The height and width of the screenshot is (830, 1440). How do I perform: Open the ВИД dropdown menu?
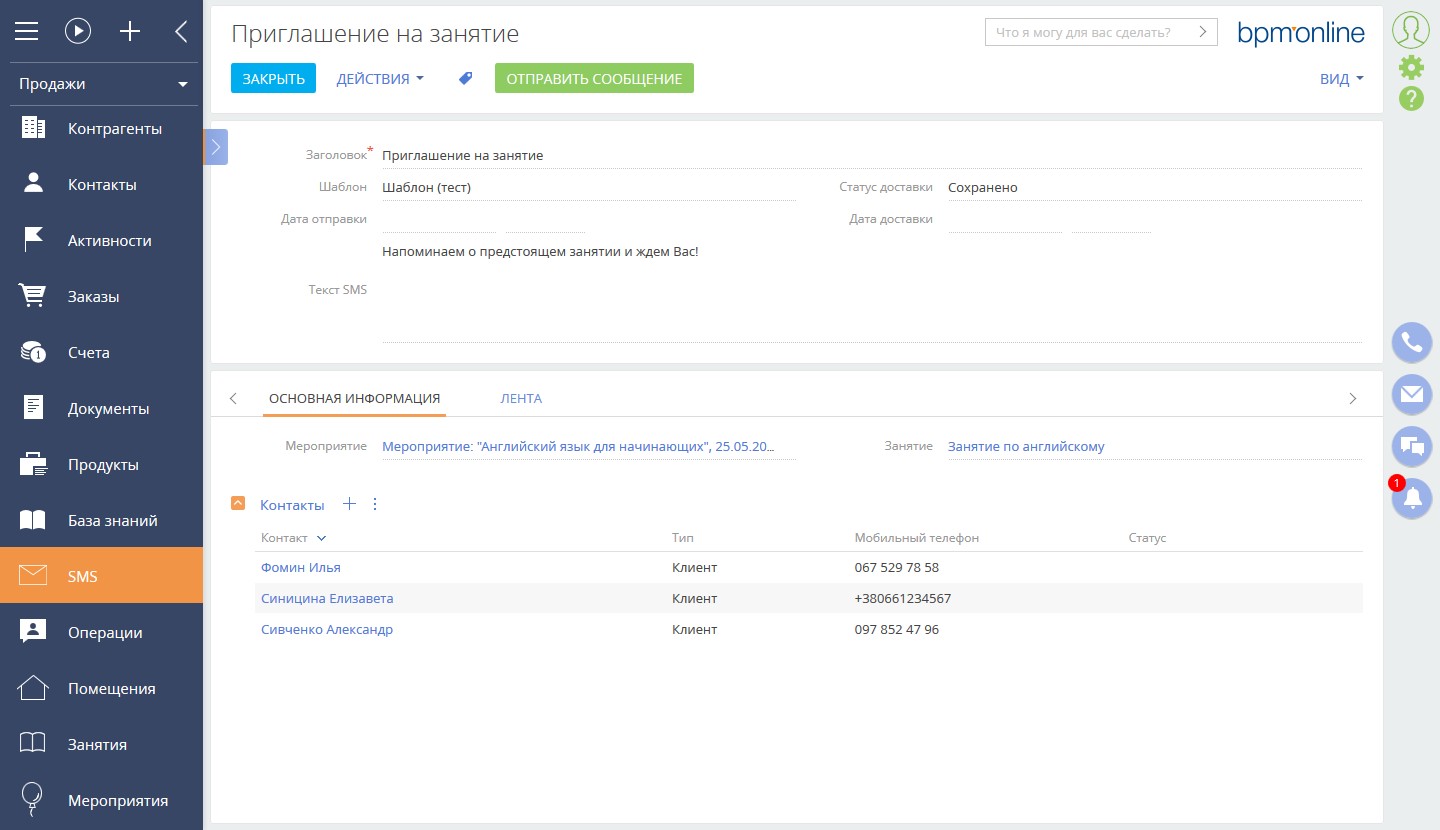(x=1338, y=77)
